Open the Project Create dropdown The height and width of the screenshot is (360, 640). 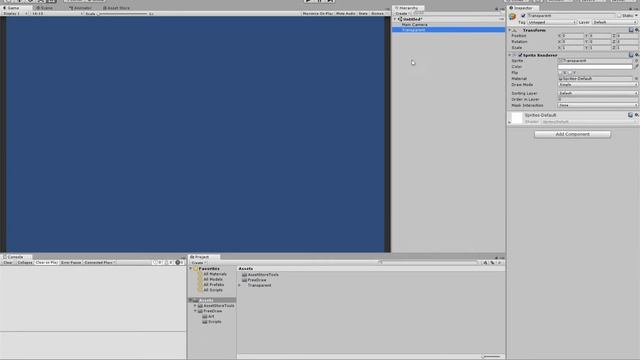[198, 263]
